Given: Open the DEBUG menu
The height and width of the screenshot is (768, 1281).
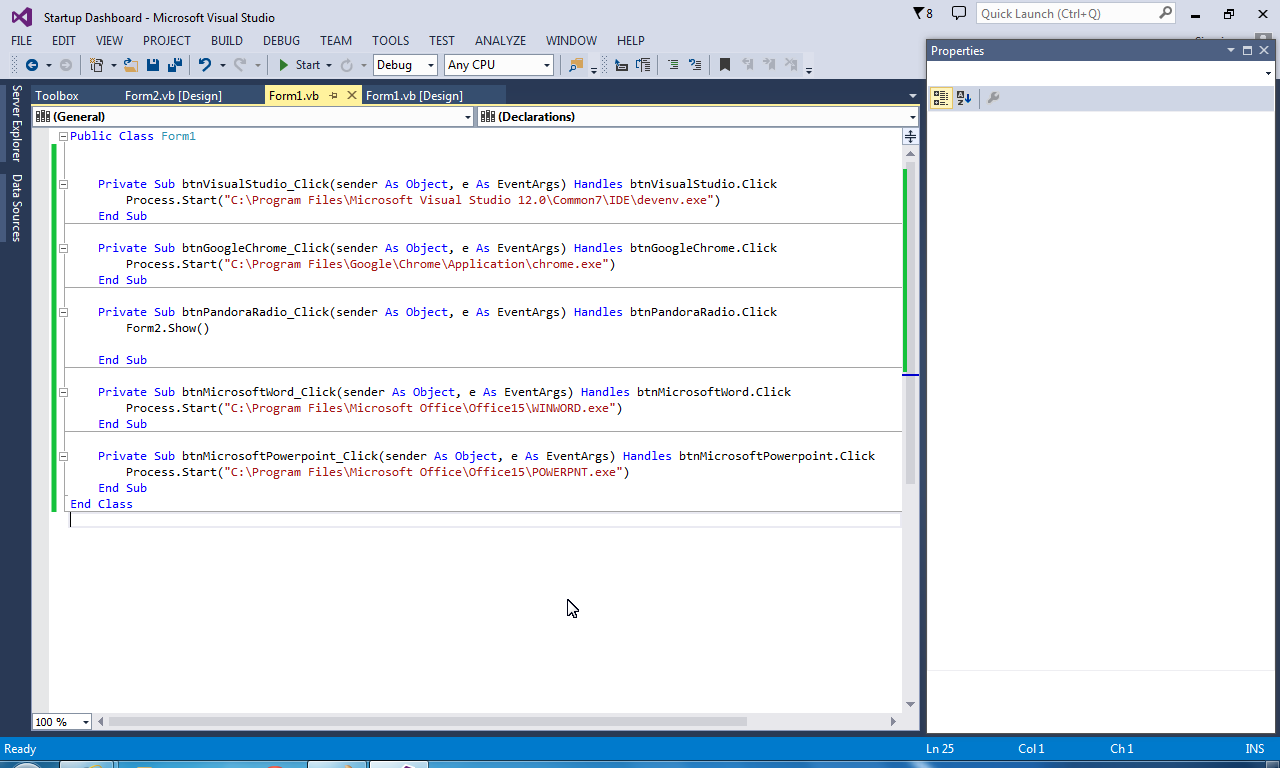Looking at the screenshot, I should [x=281, y=41].
